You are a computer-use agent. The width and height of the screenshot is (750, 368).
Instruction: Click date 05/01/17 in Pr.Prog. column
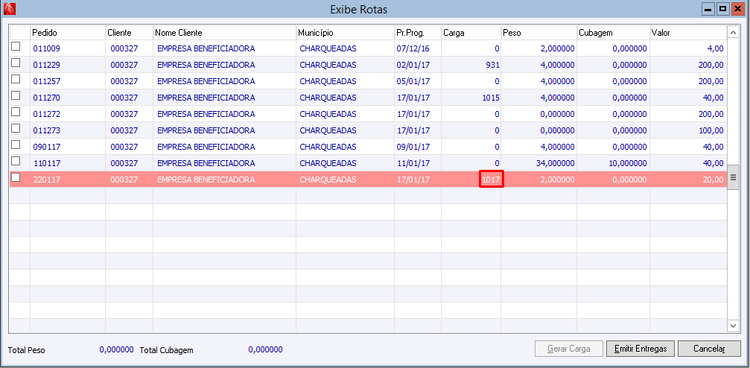tap(413, 81)
